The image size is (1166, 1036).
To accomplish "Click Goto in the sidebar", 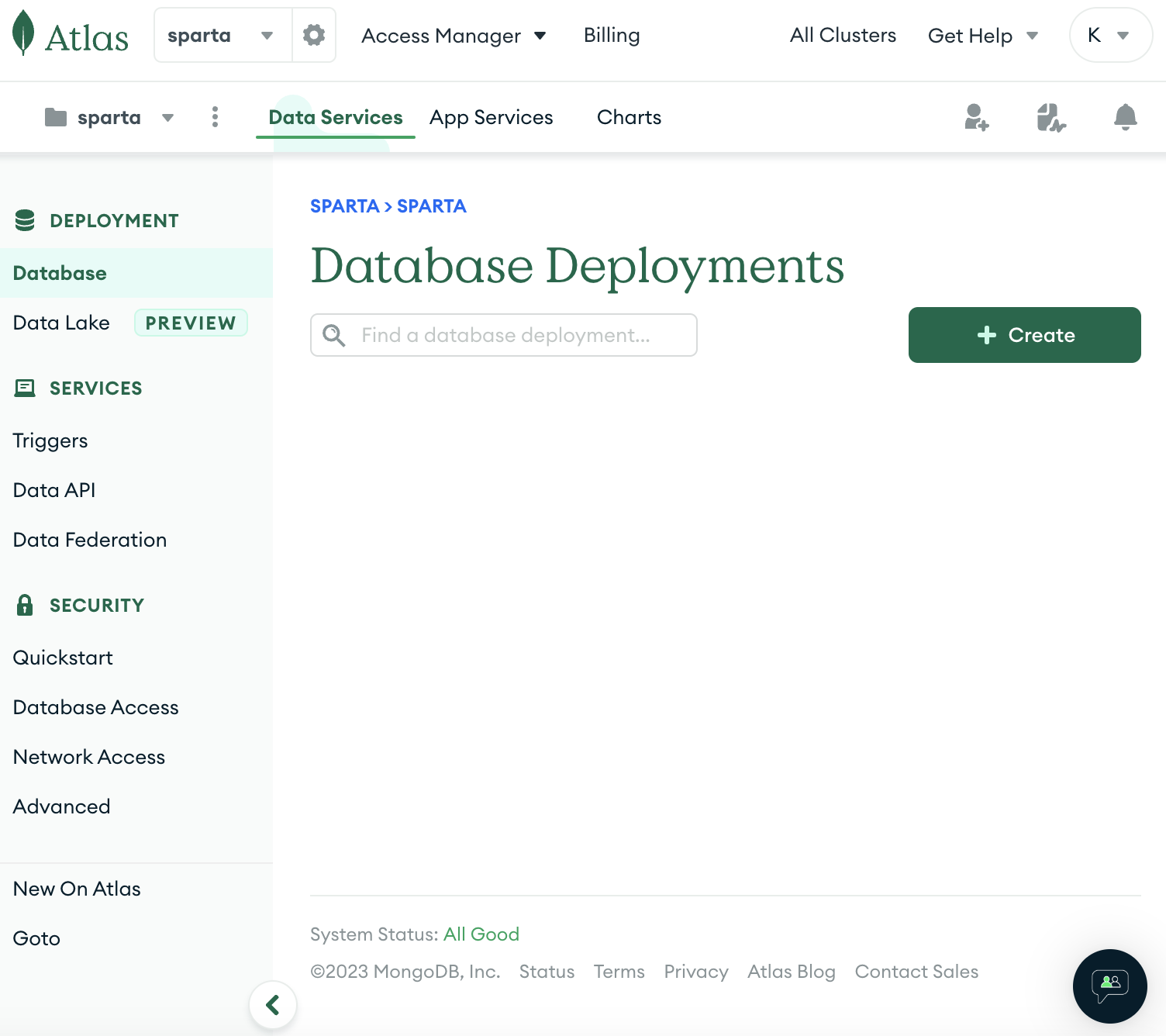I will click(x=36, y=938).
